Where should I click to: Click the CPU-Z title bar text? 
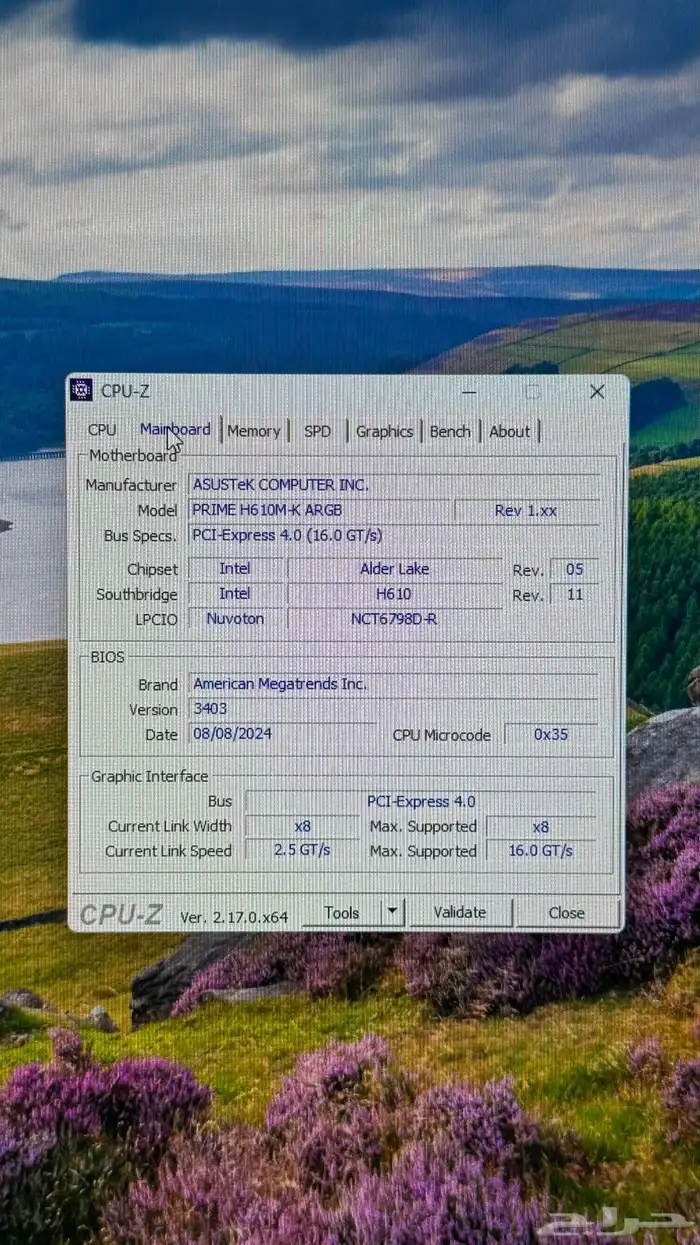(x=125, y=391)
